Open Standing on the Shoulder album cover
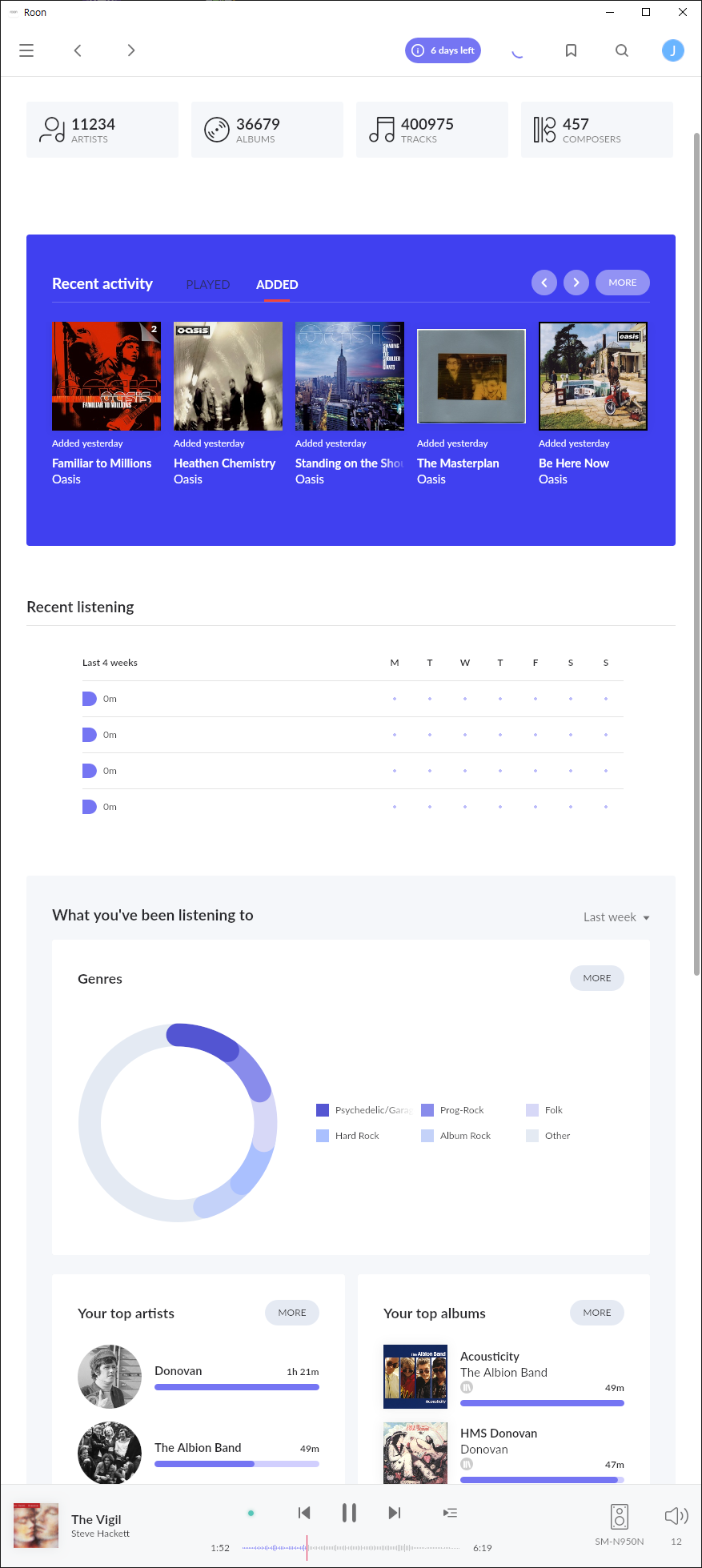Screen dimensions: 702x1568 [350, 376]
